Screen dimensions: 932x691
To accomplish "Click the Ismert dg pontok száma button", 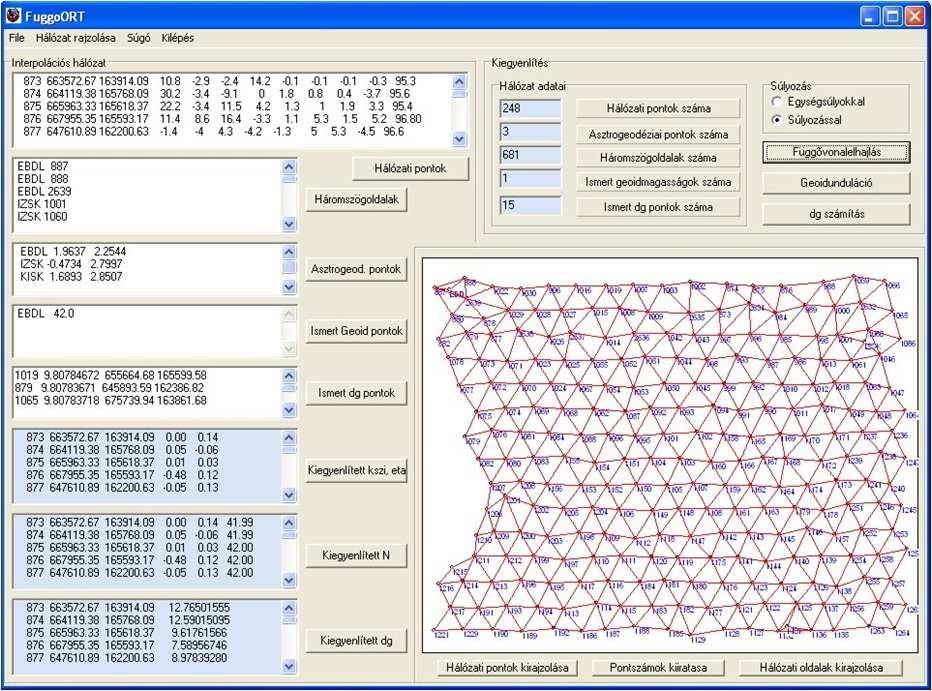I will [x=659, y=207].
